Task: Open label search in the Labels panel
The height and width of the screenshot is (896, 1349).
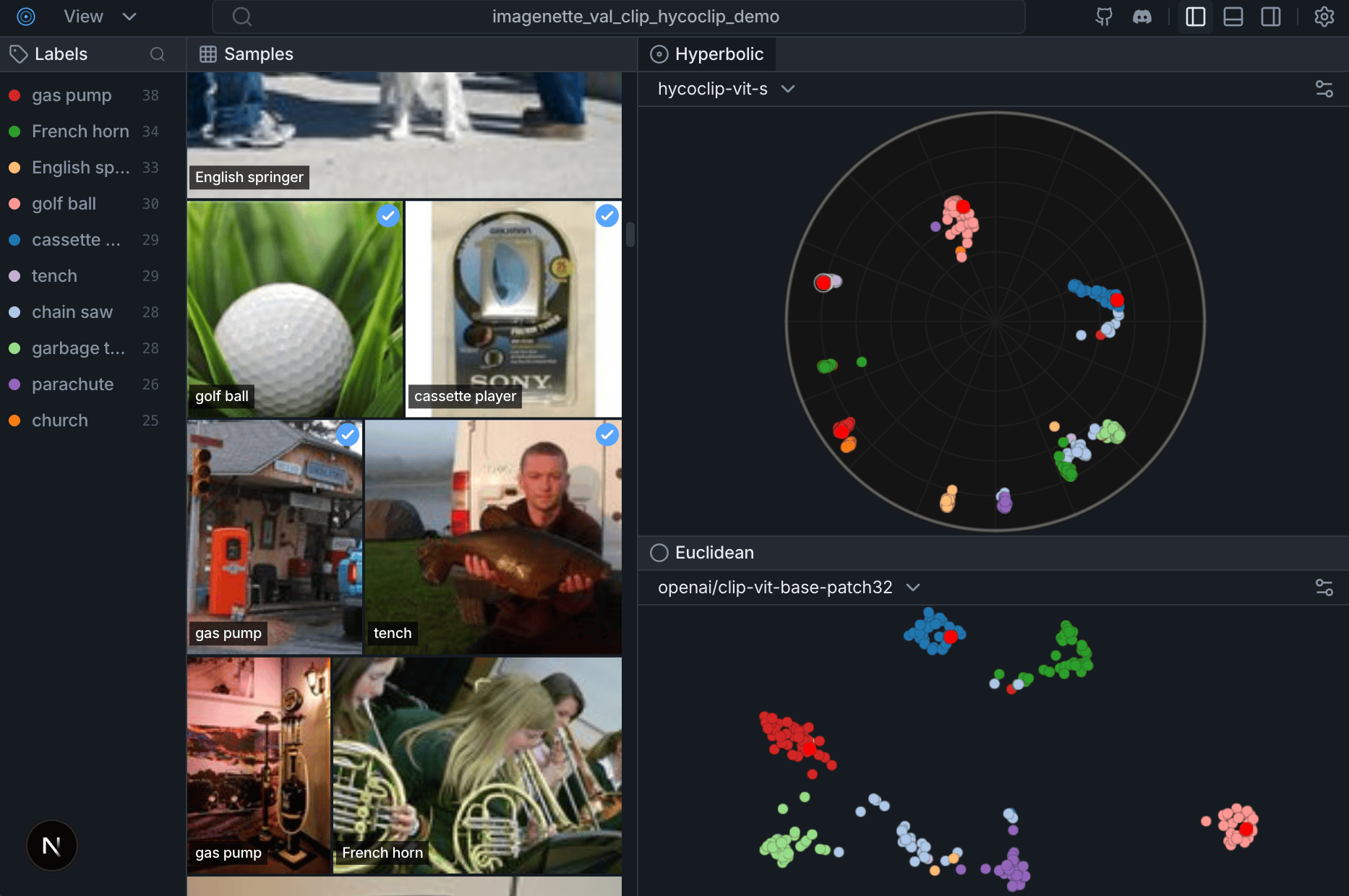Action: click(158, 54)
